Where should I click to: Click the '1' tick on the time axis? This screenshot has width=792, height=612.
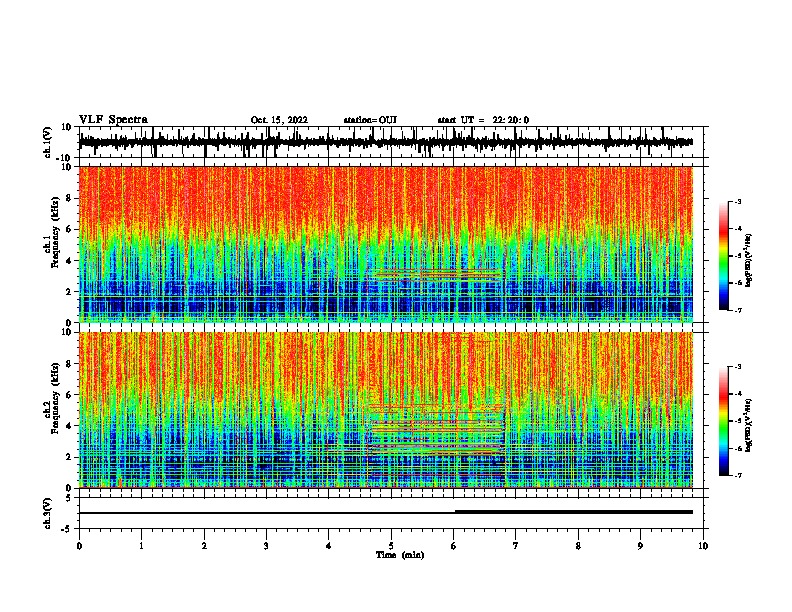[141, 546]
